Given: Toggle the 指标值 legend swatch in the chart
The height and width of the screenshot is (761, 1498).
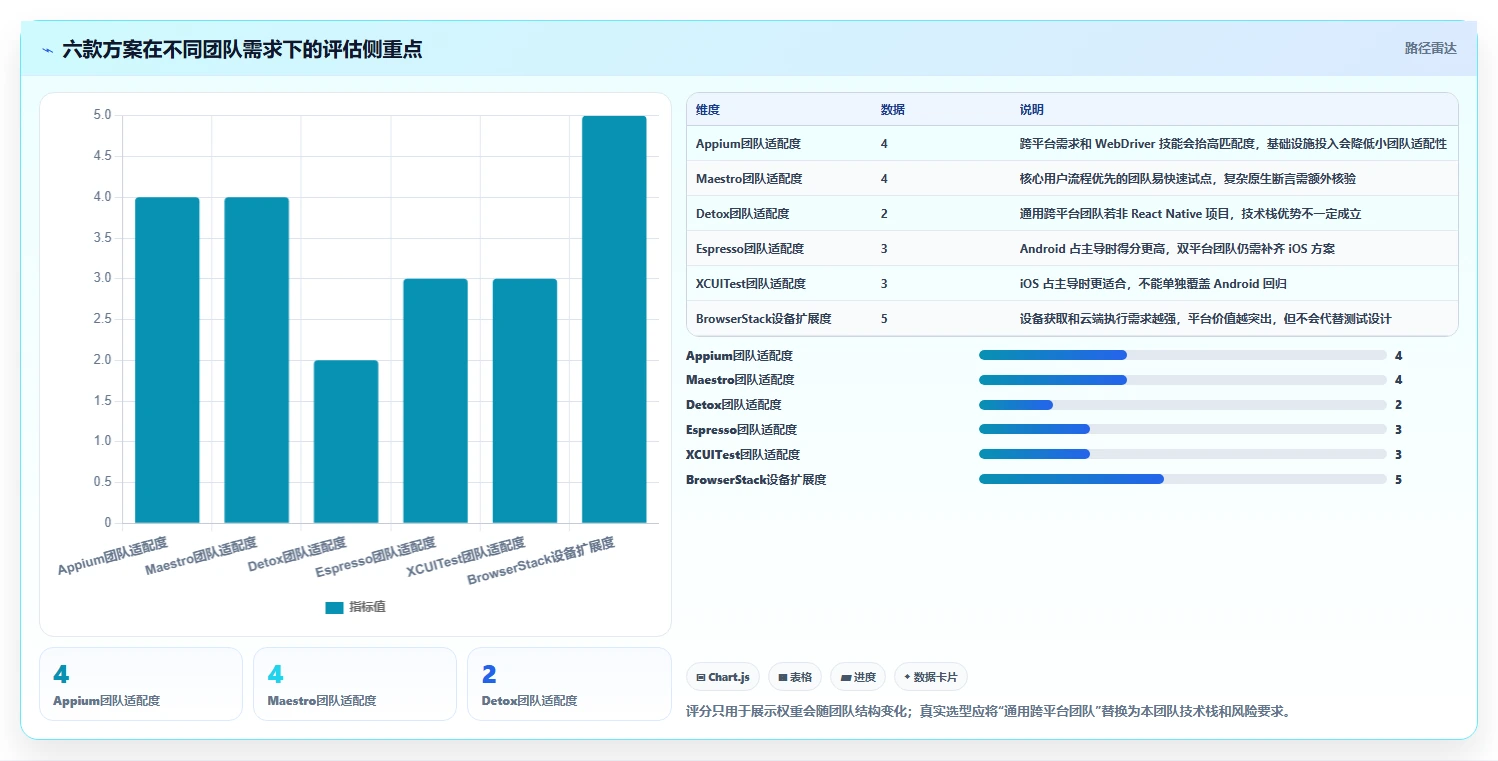Looking at the screenshot, I should click(334, 608).
